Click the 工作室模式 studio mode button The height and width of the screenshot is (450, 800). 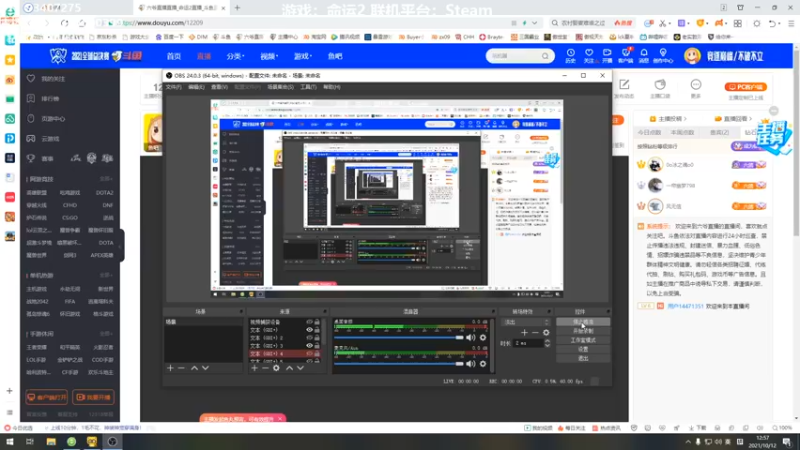point(583,340)
